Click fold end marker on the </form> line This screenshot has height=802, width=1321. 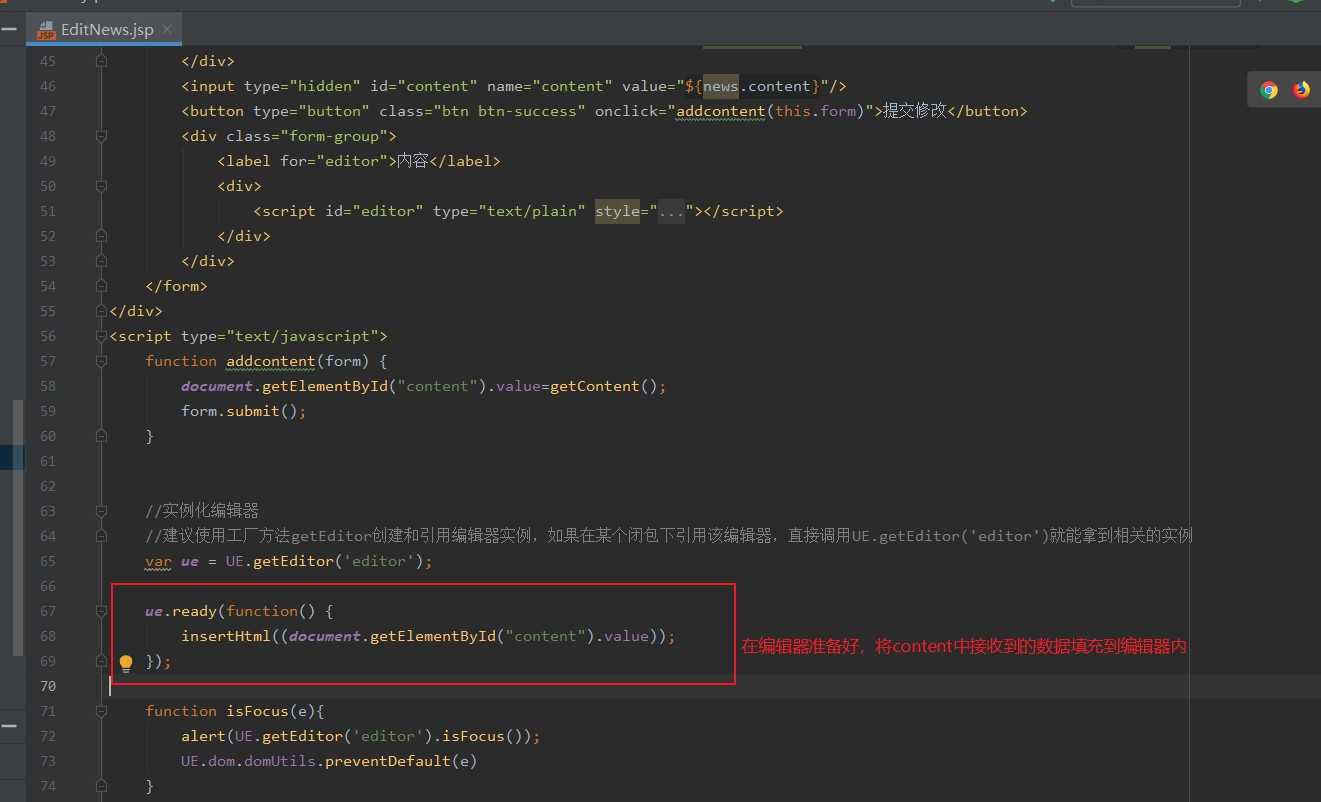[x=101, y=286]
